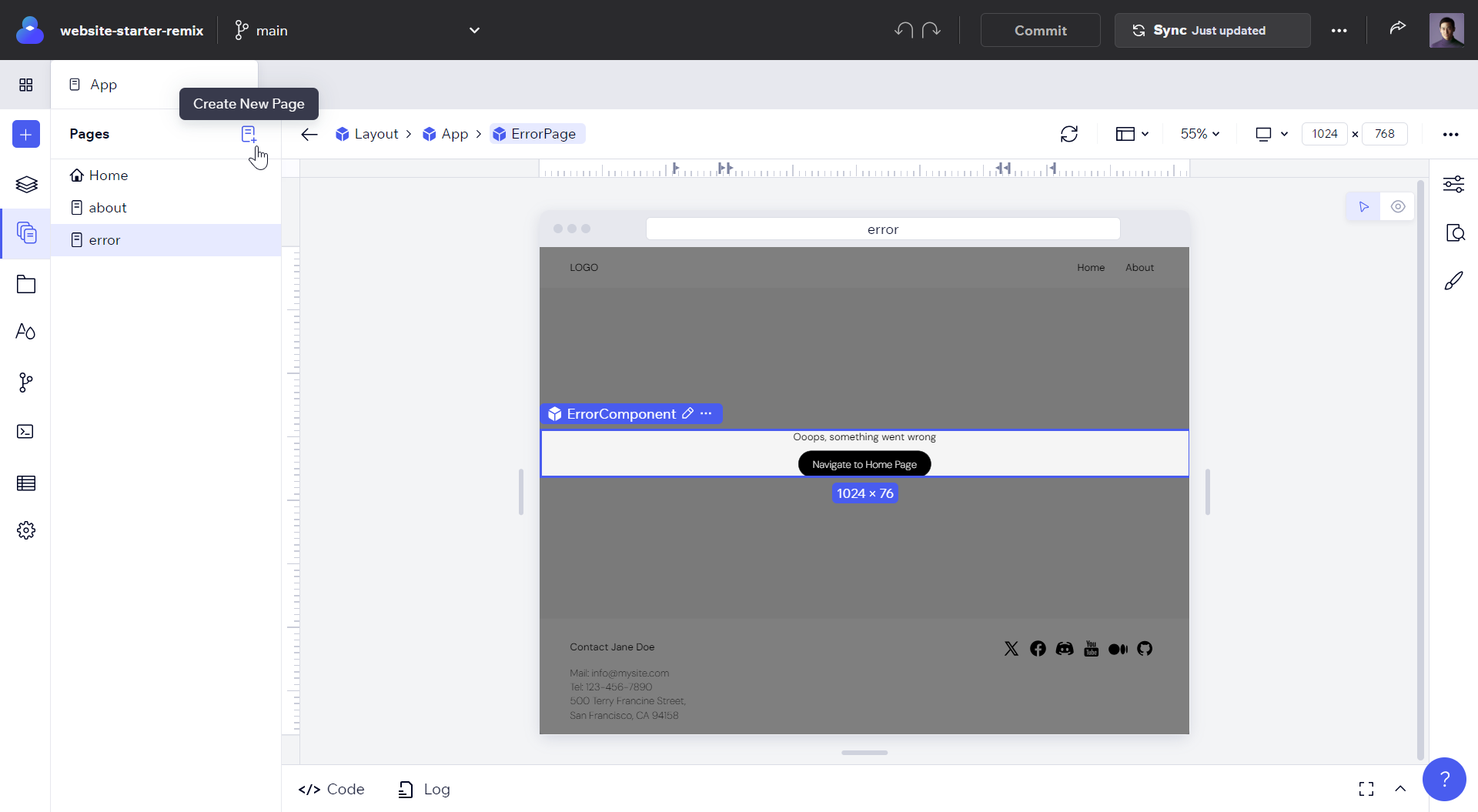Open the typography and colors panel
The width and height of the screenshot is (1478, 812).
[26, 331]
